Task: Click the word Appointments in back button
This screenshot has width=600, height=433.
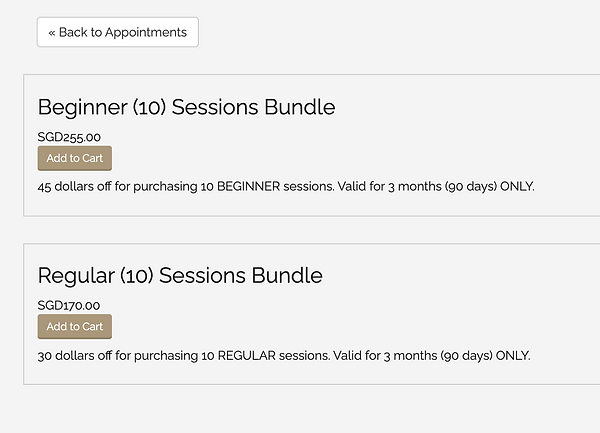Action: click(x=146, y=33)
